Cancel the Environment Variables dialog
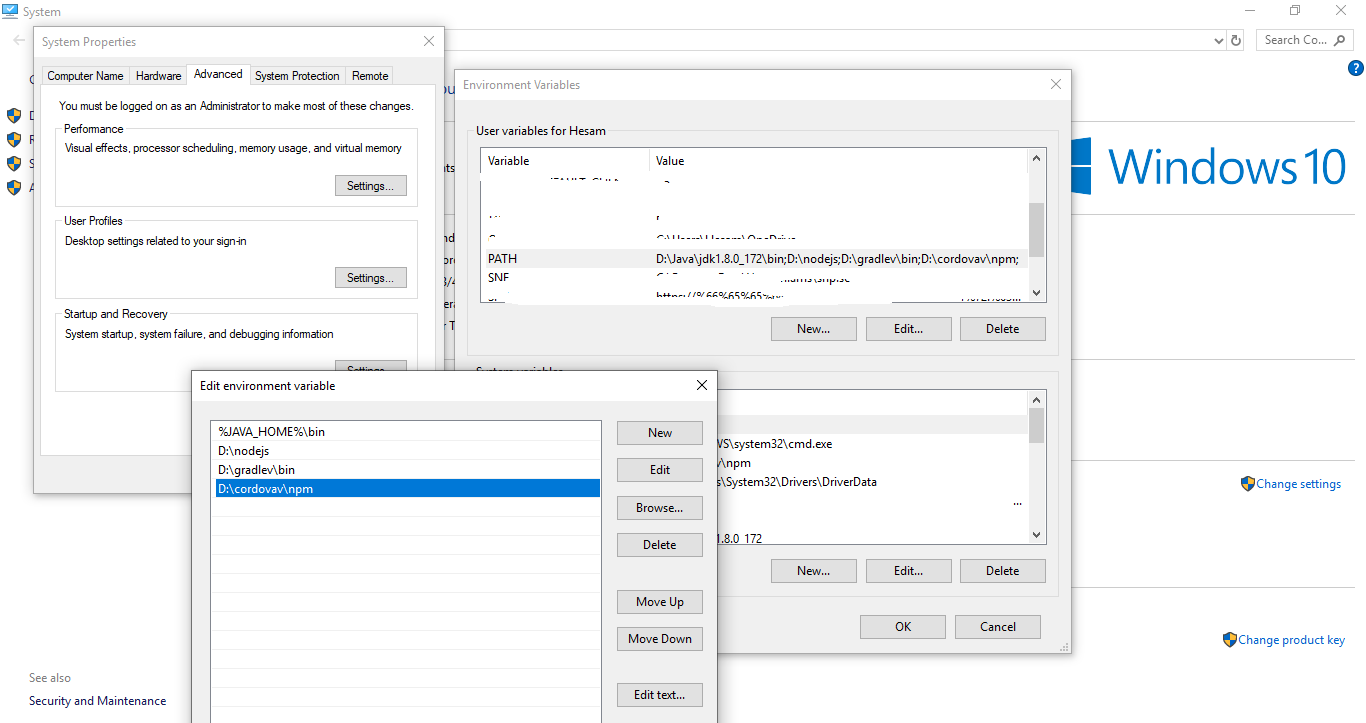This screenshot has width=1366, height=723. coord(998,627)
